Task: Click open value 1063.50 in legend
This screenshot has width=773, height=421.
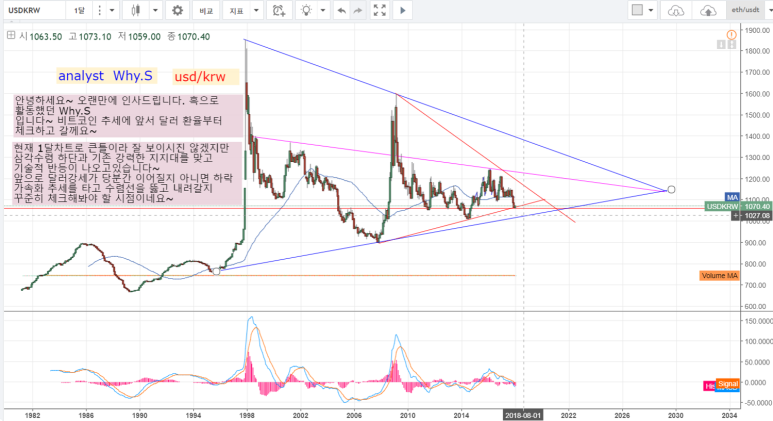Action: (46, 36)
